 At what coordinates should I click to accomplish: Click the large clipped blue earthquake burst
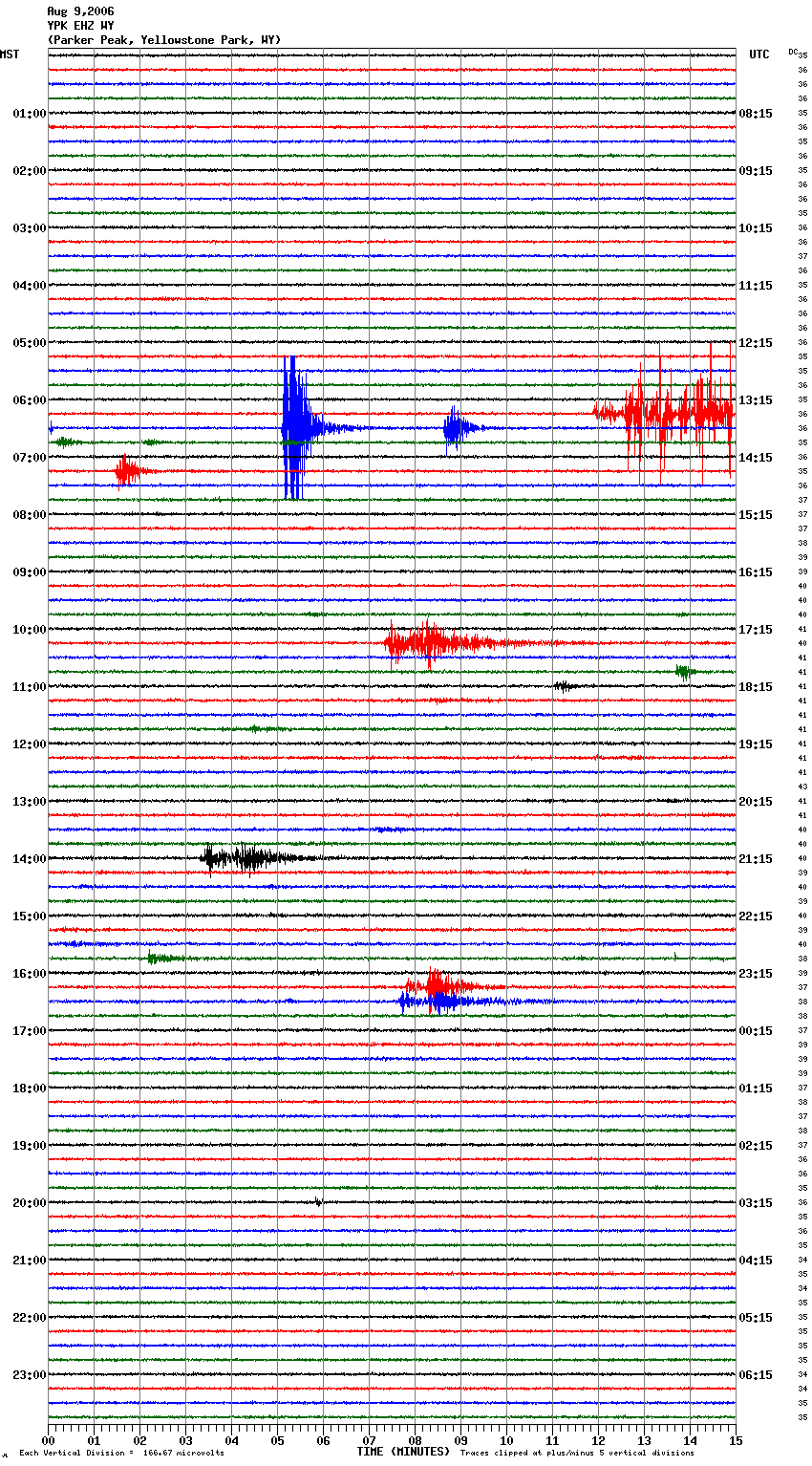point(296,428)
